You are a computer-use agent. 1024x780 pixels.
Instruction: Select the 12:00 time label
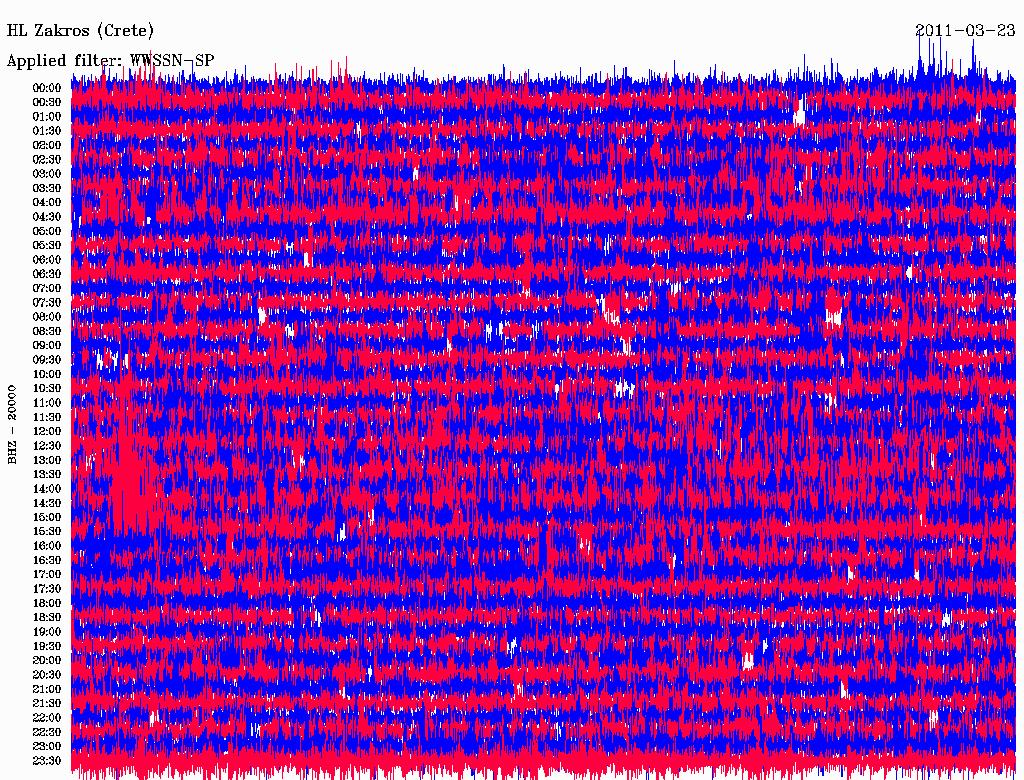(x=47, y=431)
